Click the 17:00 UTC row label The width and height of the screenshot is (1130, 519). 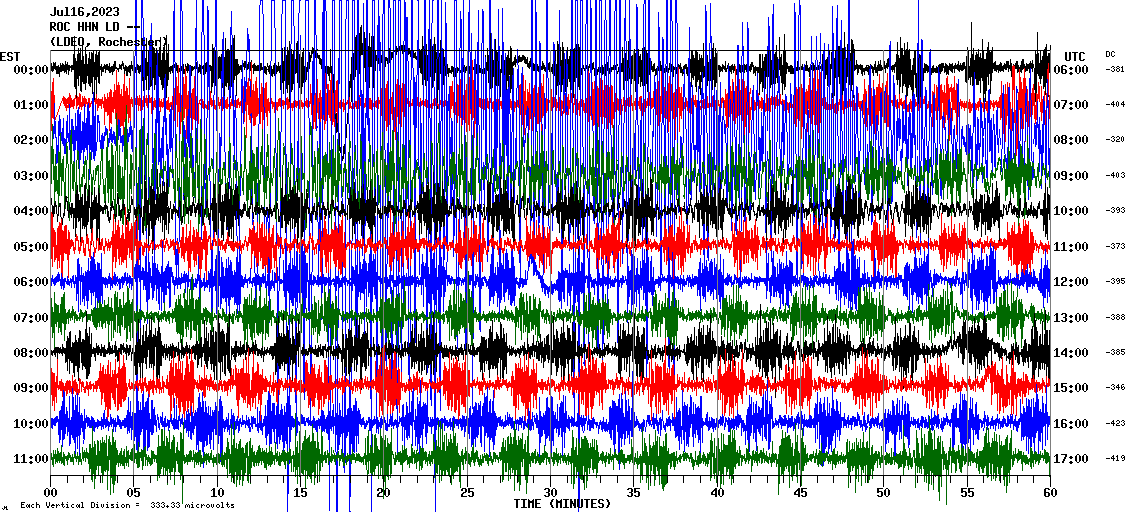pyautogui.click(x=1070, y=459)
